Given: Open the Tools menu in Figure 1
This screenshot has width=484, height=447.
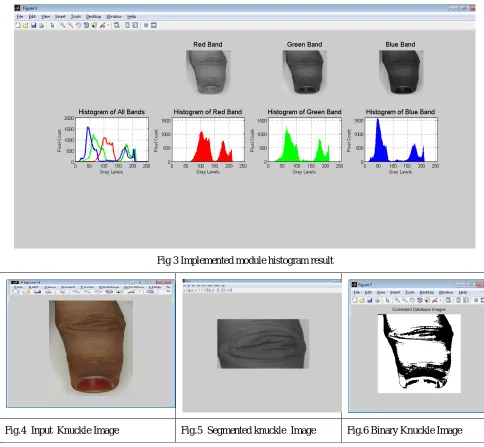Looking at the screenshot, I should [76, 17].
